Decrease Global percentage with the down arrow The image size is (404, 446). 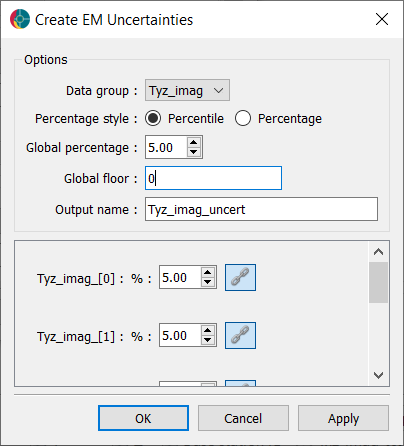click(x=194, y=152)
